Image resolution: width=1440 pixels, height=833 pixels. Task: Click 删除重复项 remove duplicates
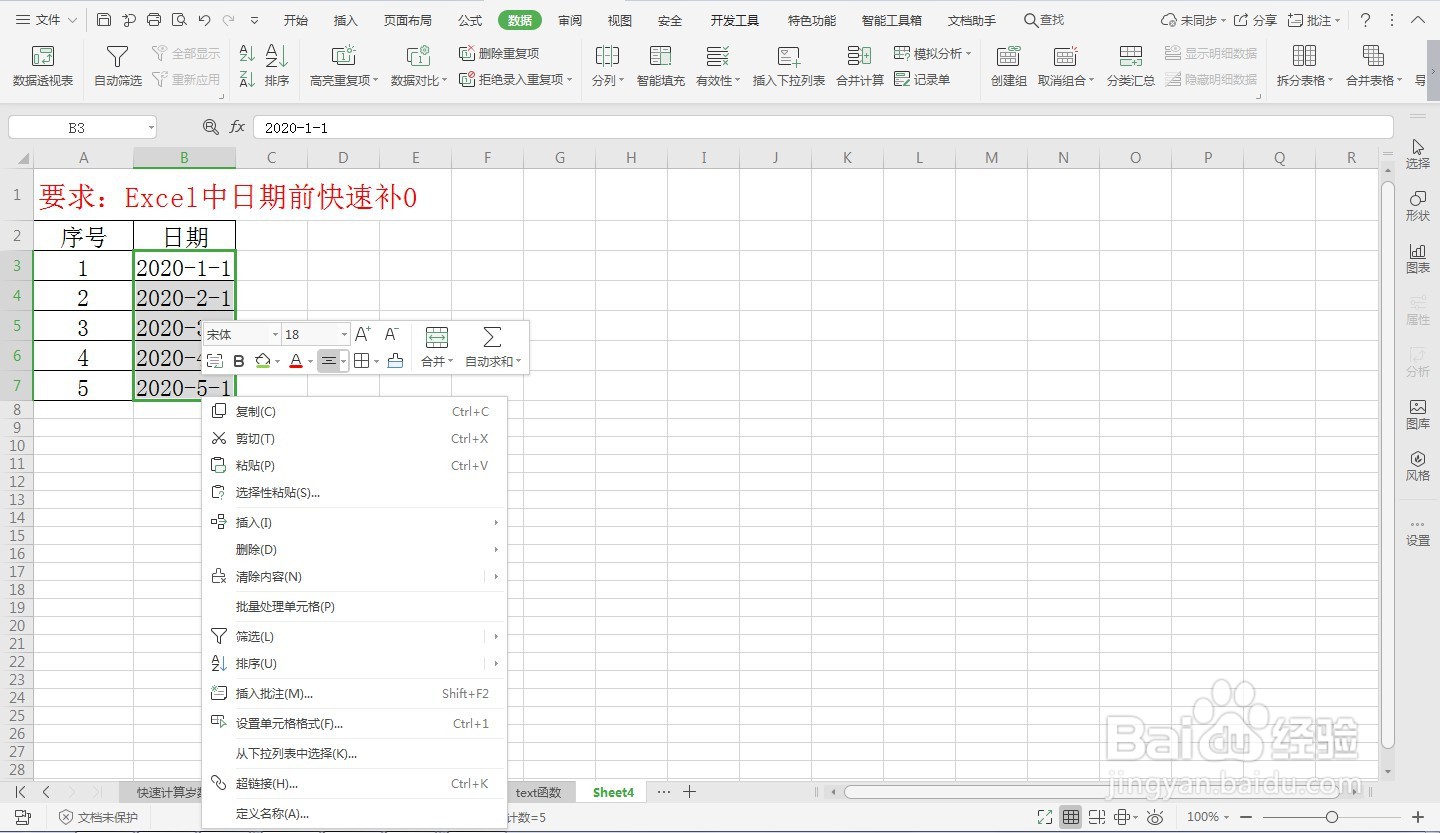(499, 53)
